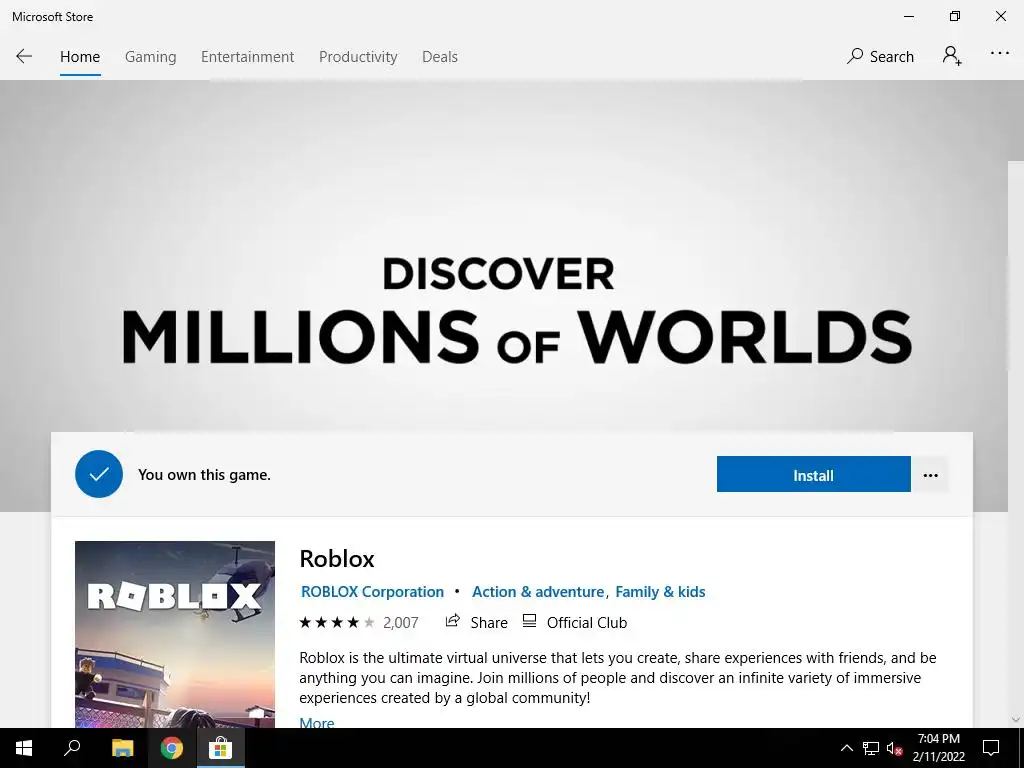The height and width of the screenshot is (768, 1024).
Task: Open the network status tray icon
Action: point(871,748)
